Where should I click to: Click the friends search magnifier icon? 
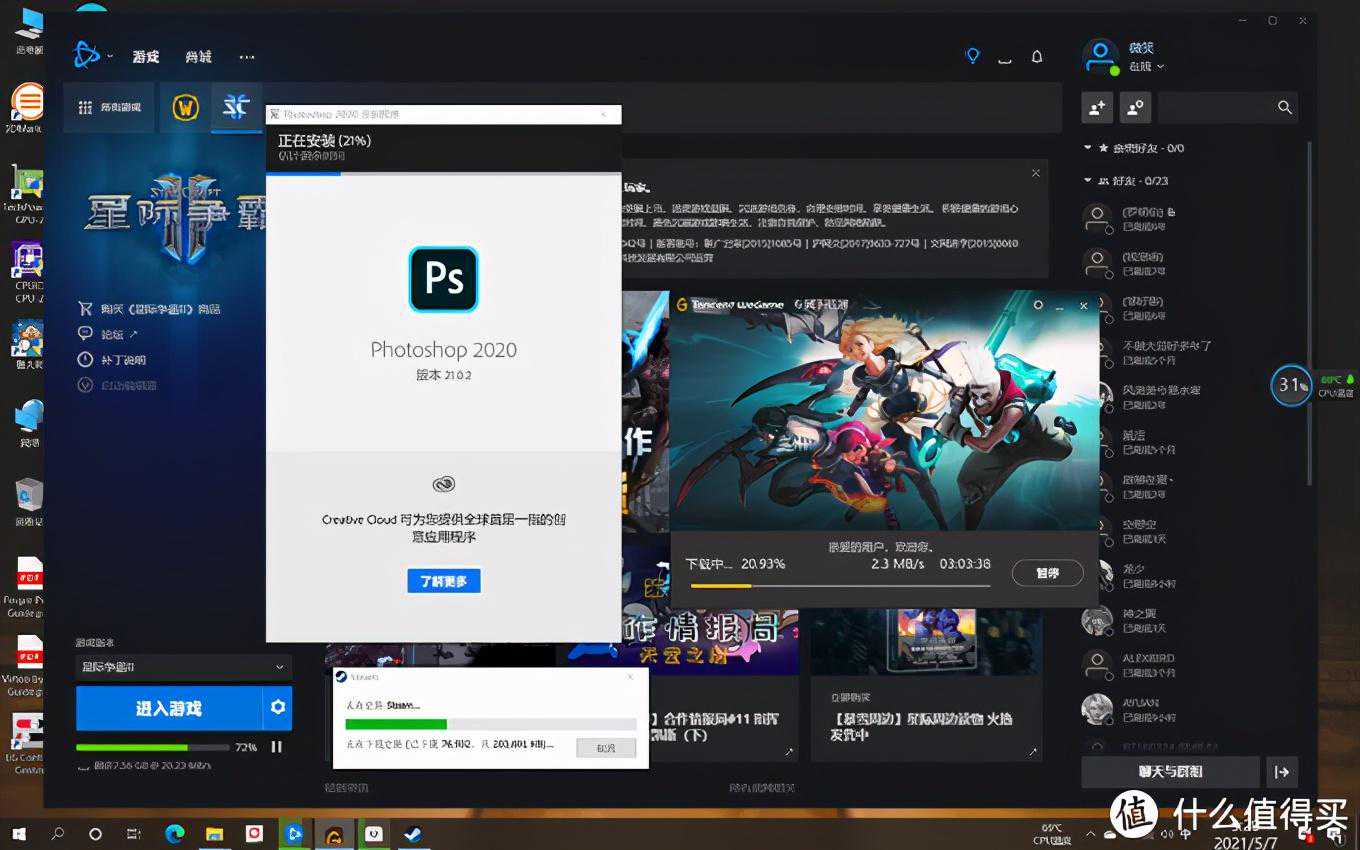[x=1285, y=107]
